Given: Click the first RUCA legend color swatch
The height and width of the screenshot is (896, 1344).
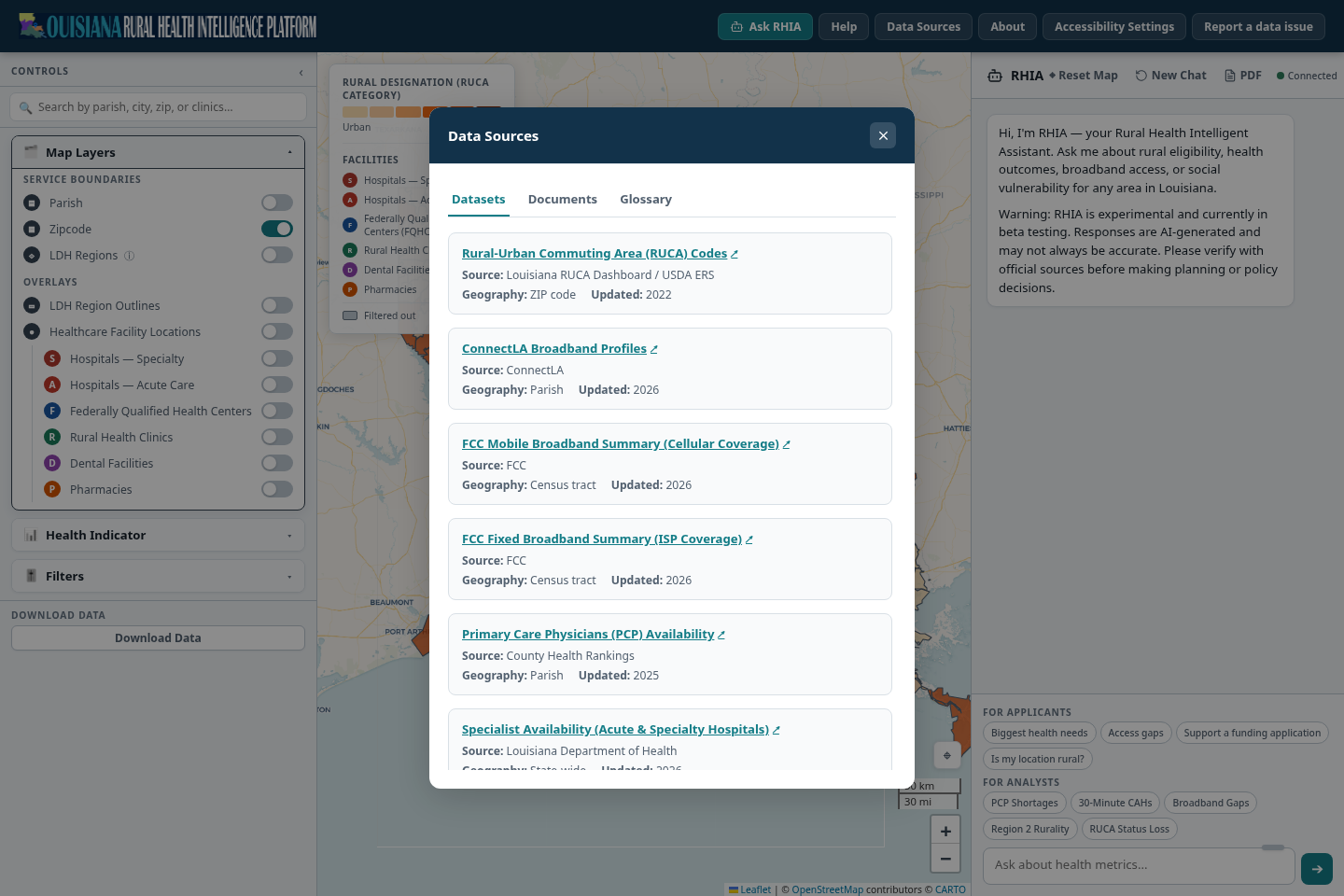Looking at the screenshot, I should coord(355,112).
